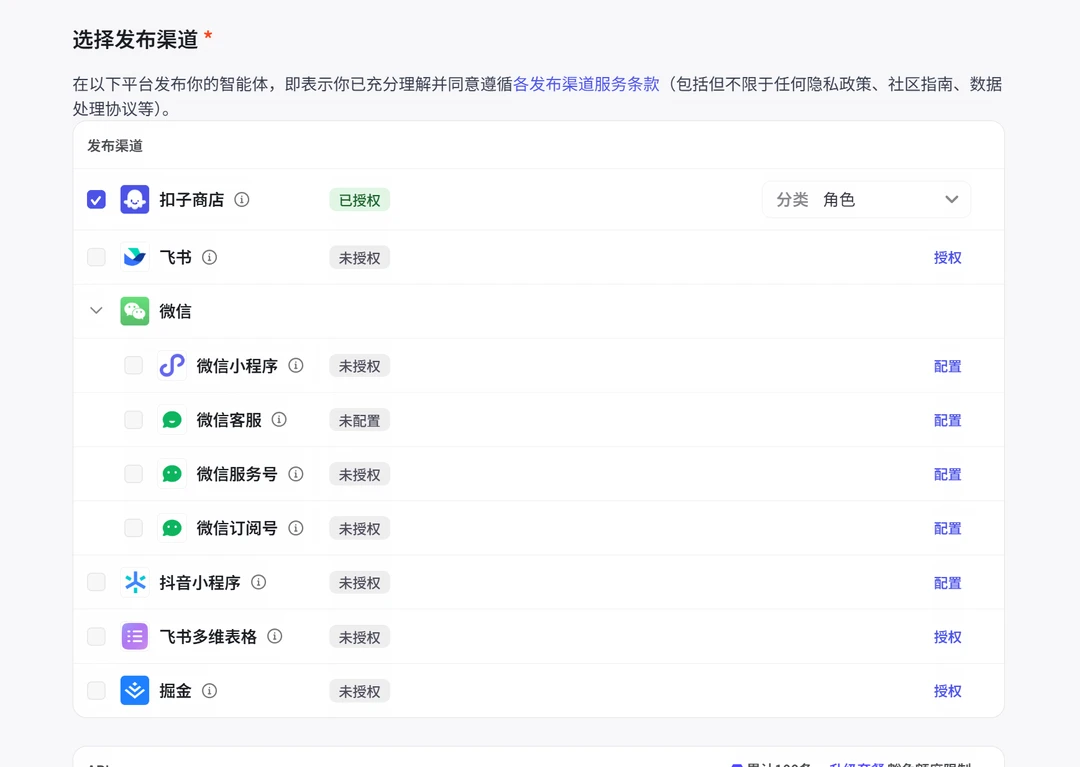1080x767 pixels.
Task: Click 授权 for 飞书
Action: click(x=948, y=258)
